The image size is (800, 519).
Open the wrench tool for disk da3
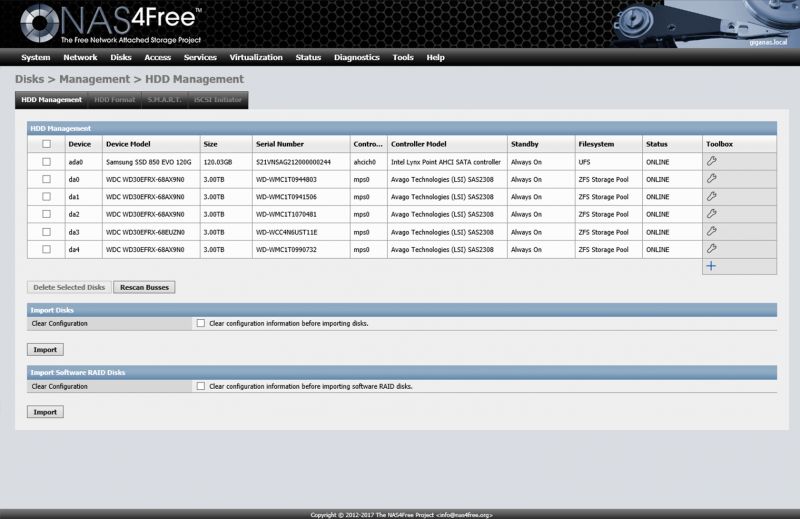(711, 231)
